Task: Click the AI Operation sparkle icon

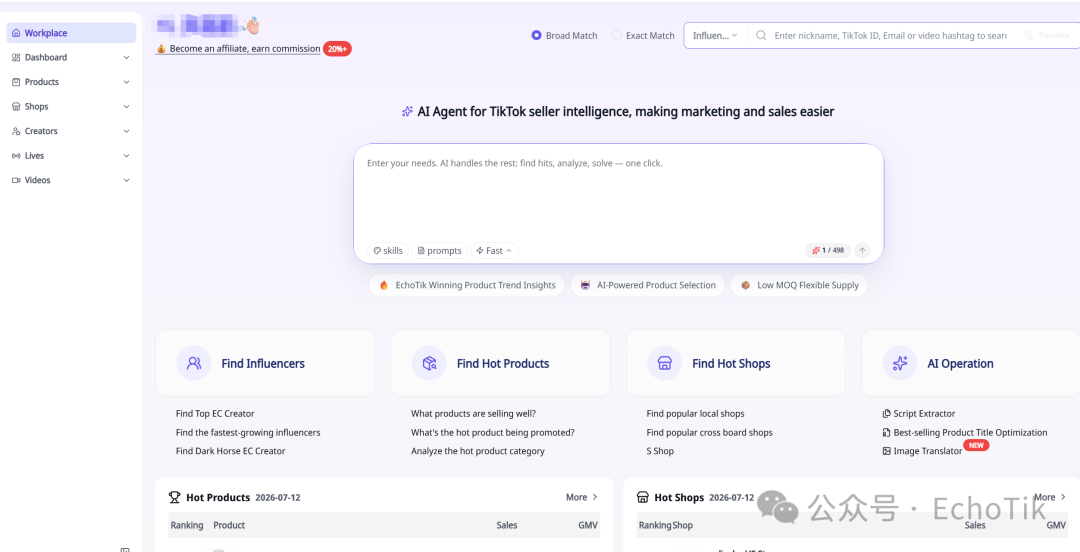Action: pos(900,363)
